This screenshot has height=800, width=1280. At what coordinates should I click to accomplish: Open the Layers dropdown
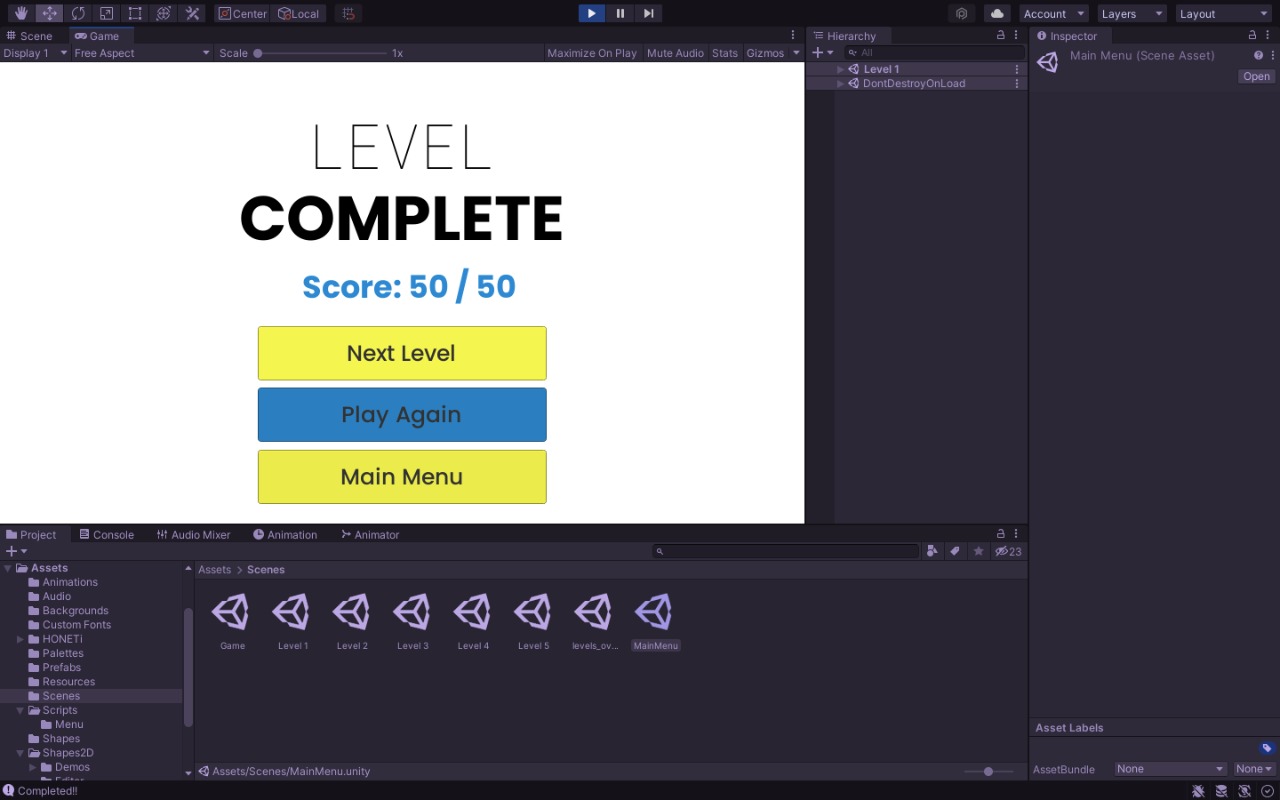pyautogui.click(x=1132, y=14)
